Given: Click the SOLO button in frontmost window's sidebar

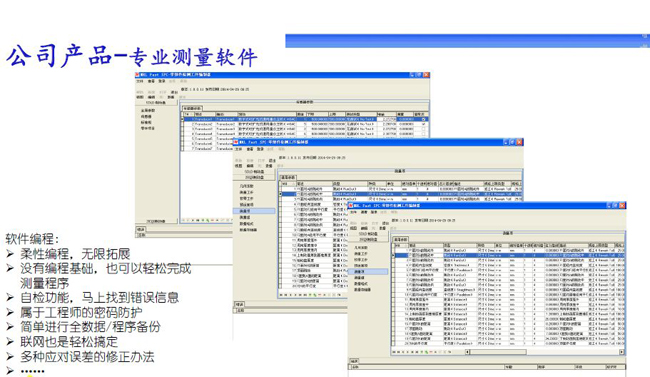Looking at the screenshot, I should point(368,234).
